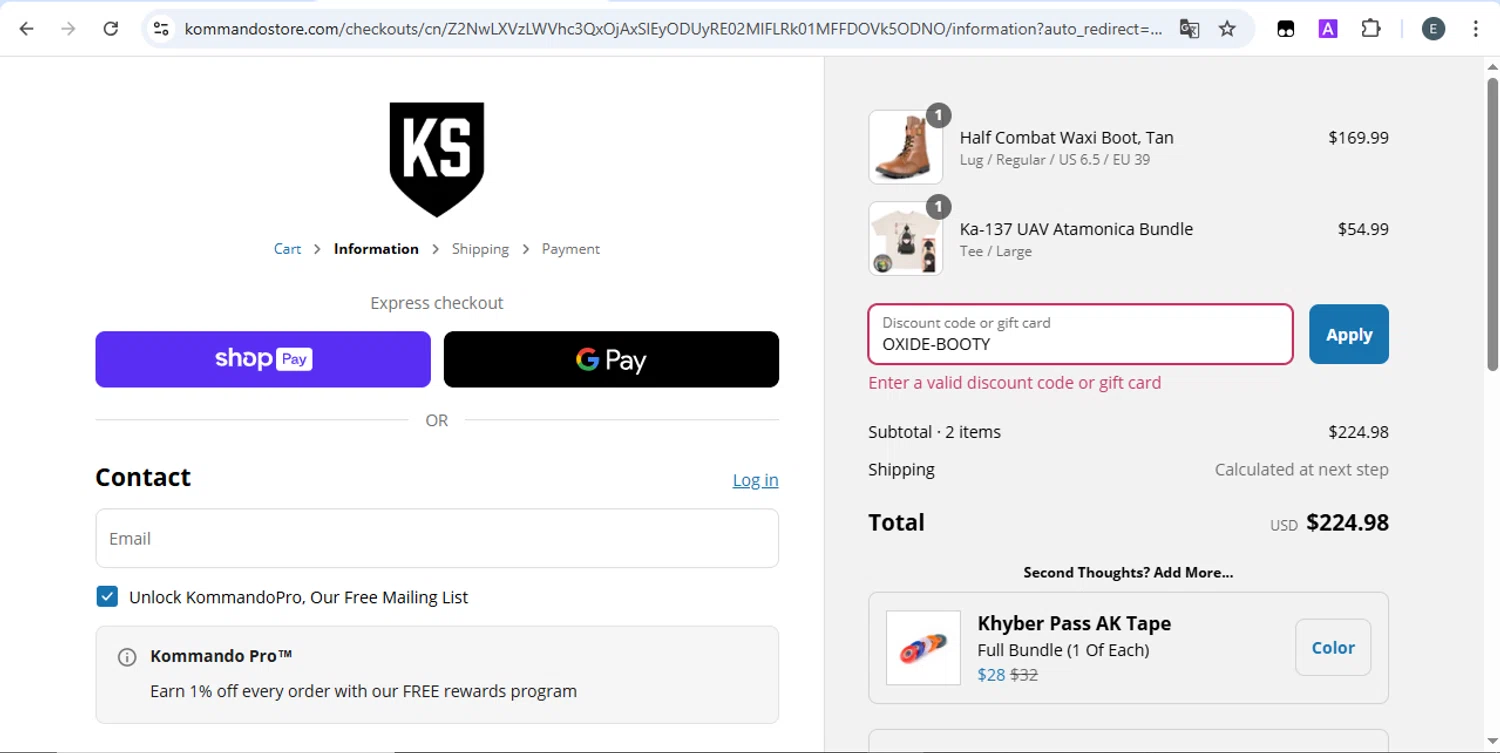
Task: Click the Log in link
Action: point(755,480)
